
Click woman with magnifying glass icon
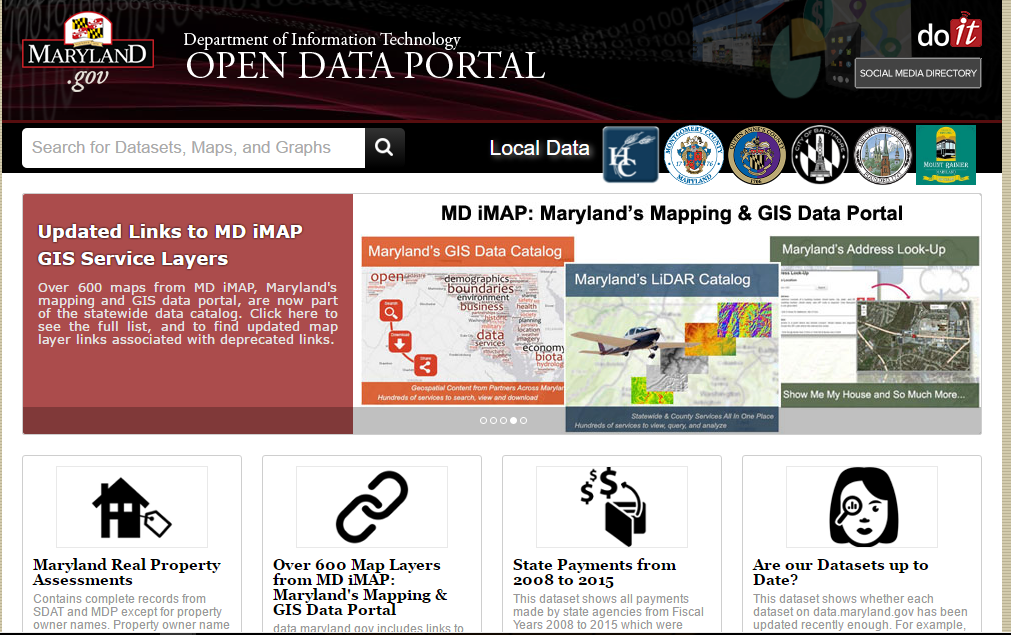tap(863, 507)
